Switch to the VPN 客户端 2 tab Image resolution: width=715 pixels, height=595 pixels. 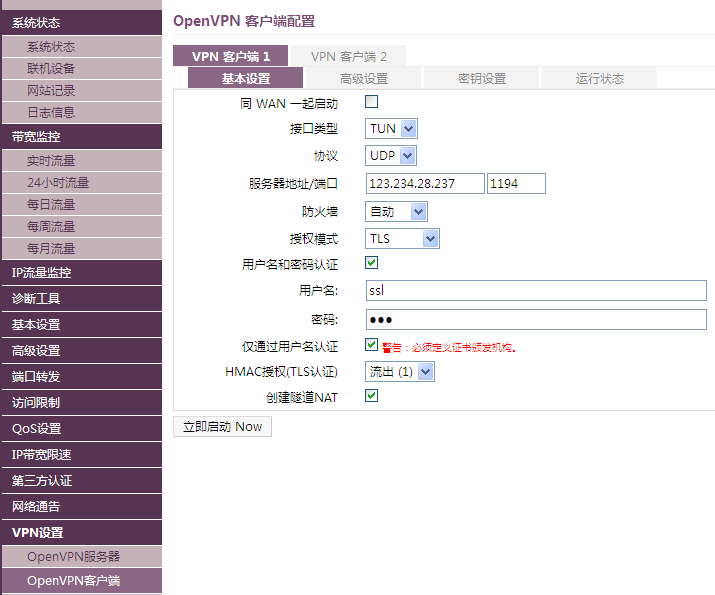[348, 56]
